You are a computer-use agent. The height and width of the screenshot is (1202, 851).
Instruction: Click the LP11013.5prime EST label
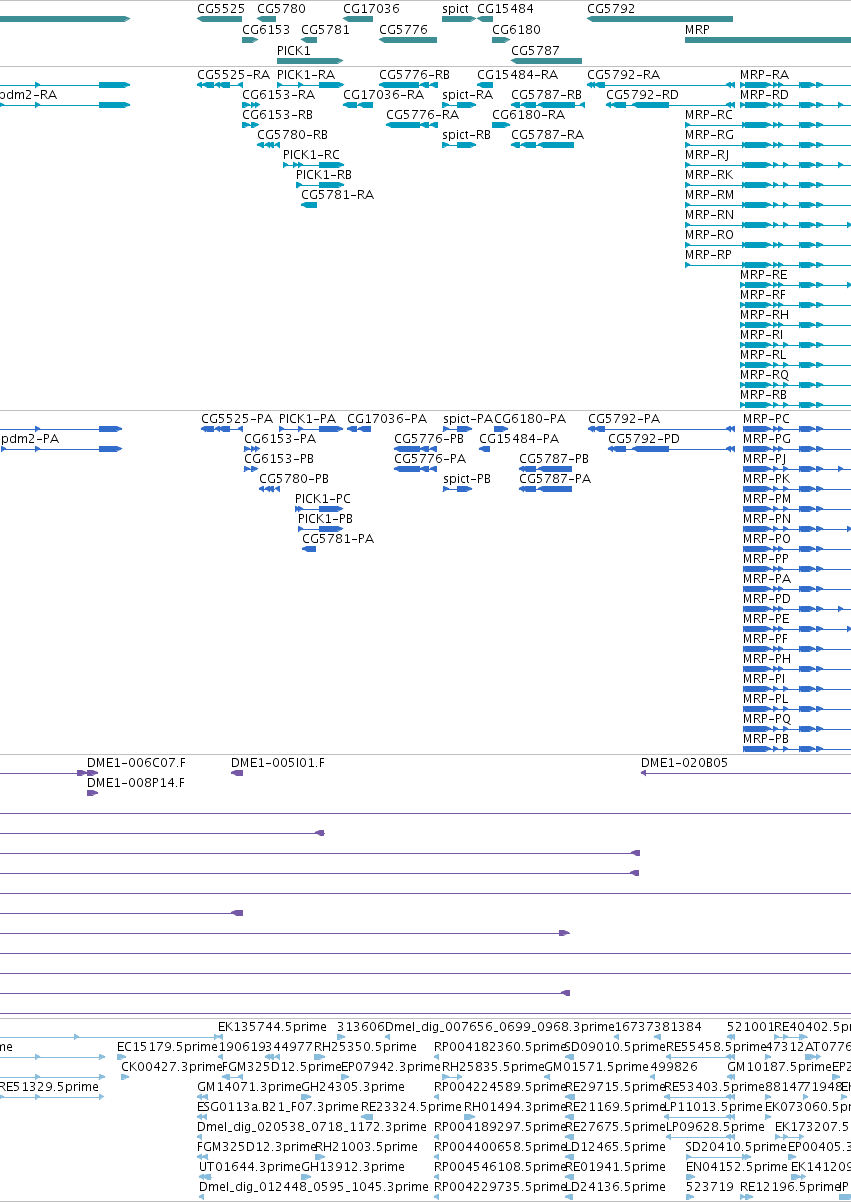[x=715, y=1107]
